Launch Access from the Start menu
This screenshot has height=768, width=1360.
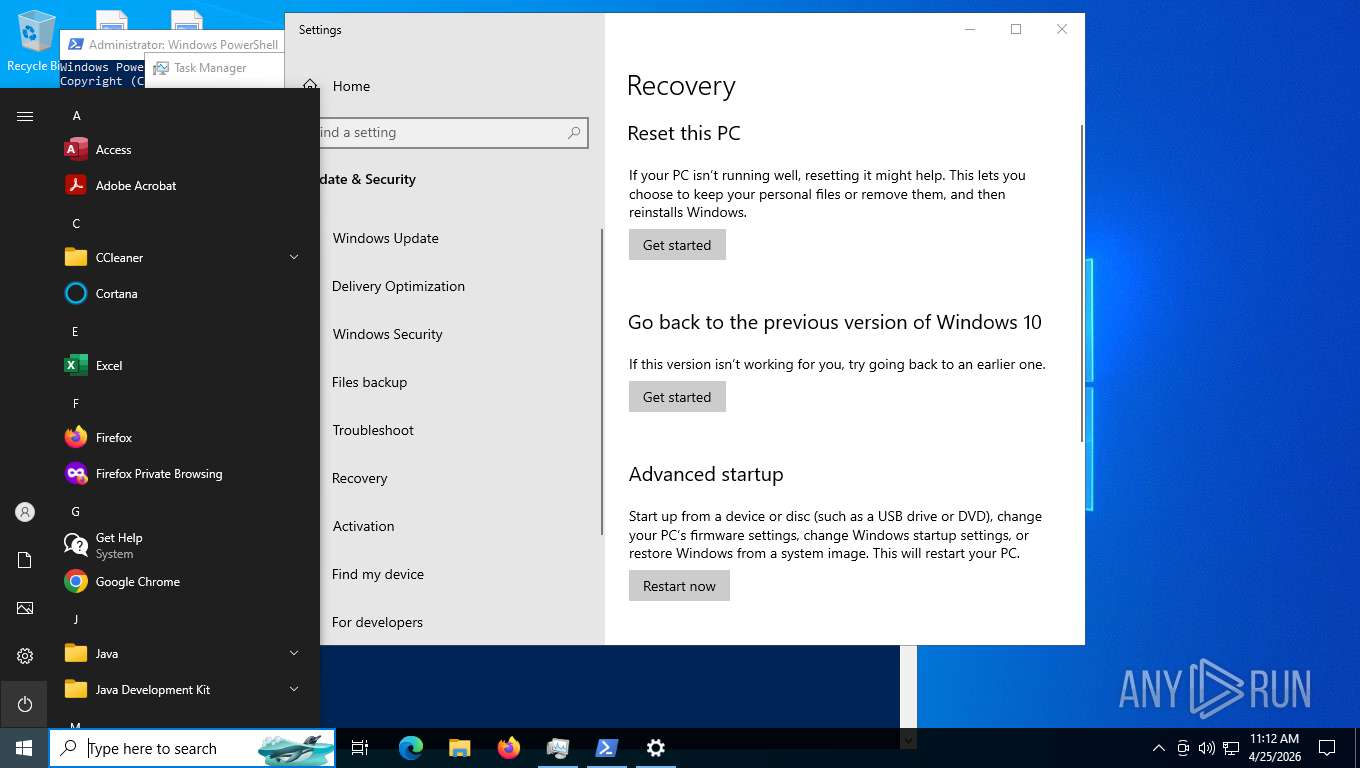point(184,150)
